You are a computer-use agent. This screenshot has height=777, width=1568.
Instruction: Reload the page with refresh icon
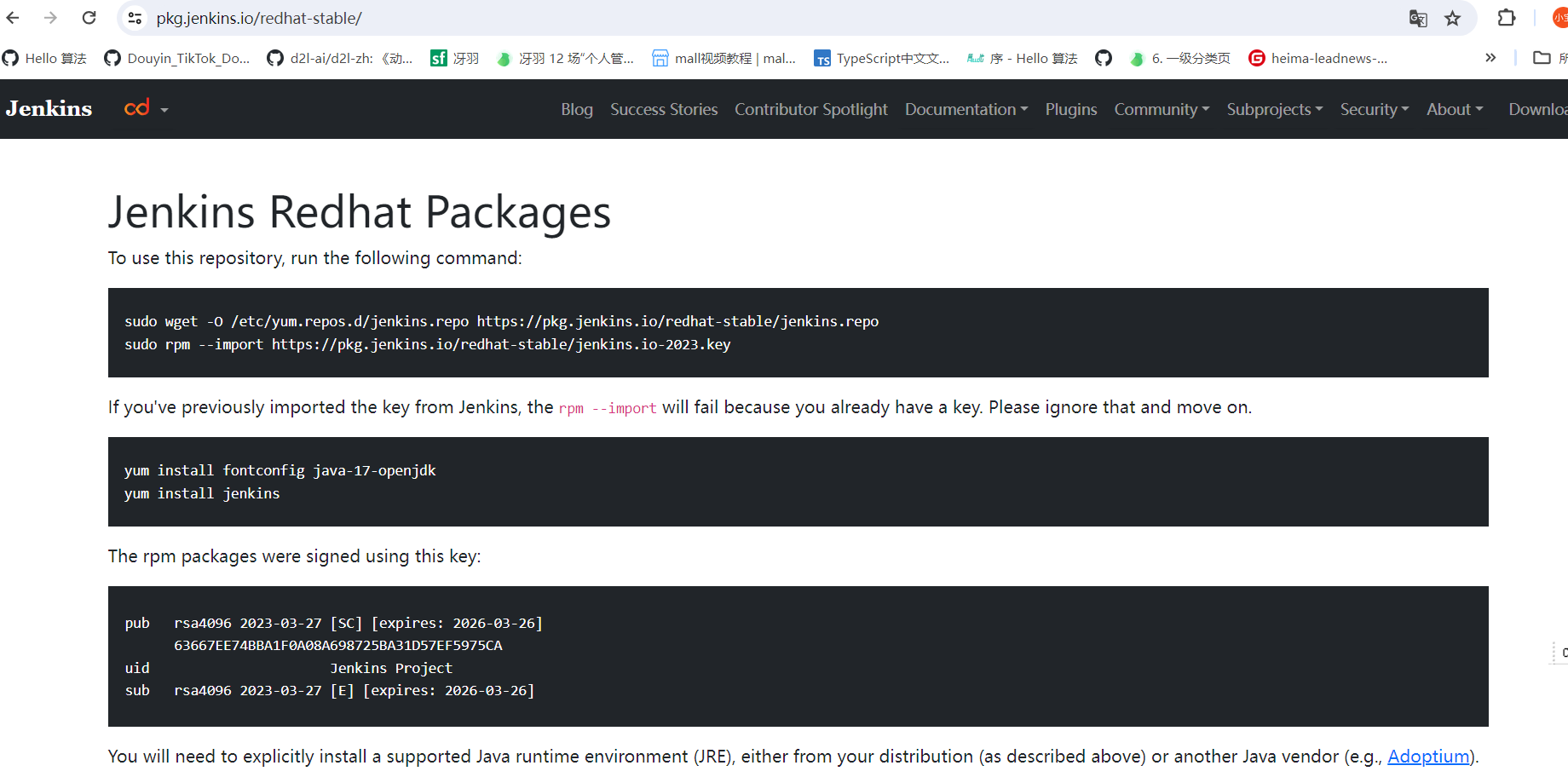(x=89, y=18)
